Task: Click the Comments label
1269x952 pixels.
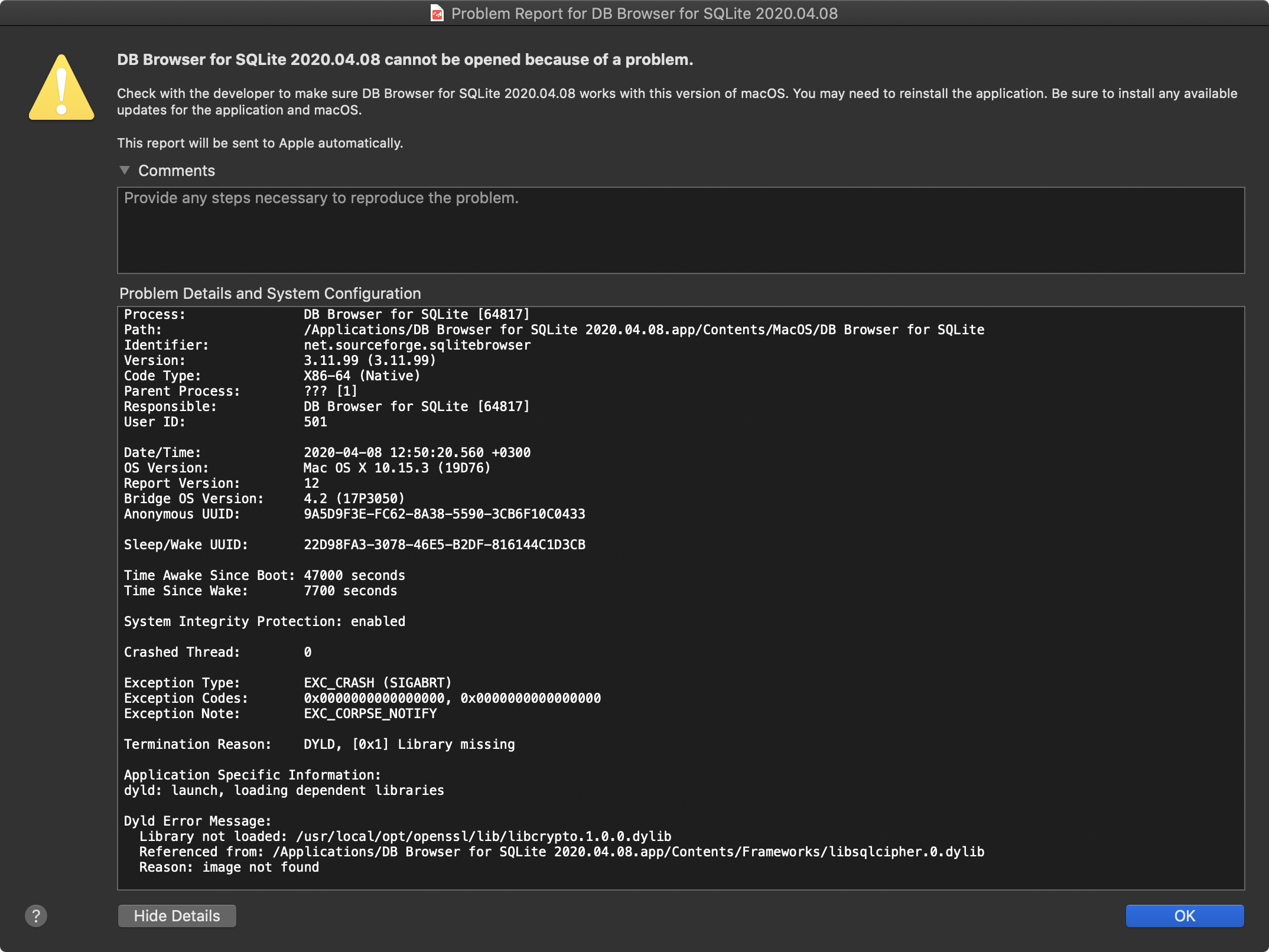Action: pyautogui.click(x=177, y=171)
